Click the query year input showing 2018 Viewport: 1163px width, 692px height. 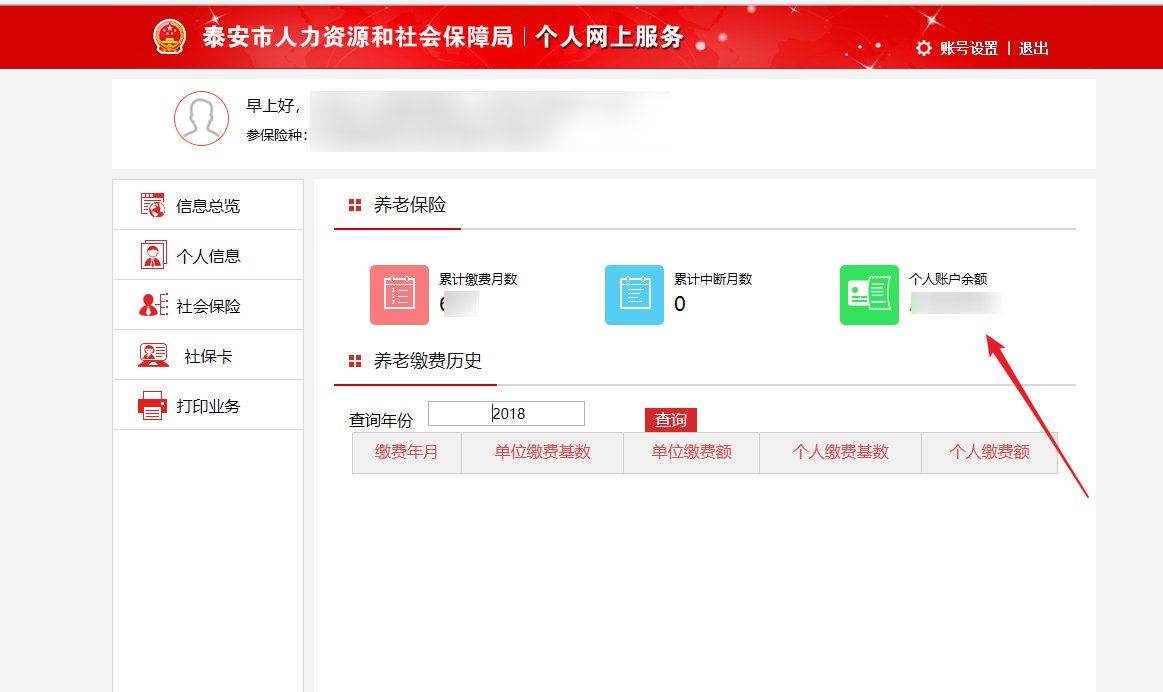[x=508, y=413]
